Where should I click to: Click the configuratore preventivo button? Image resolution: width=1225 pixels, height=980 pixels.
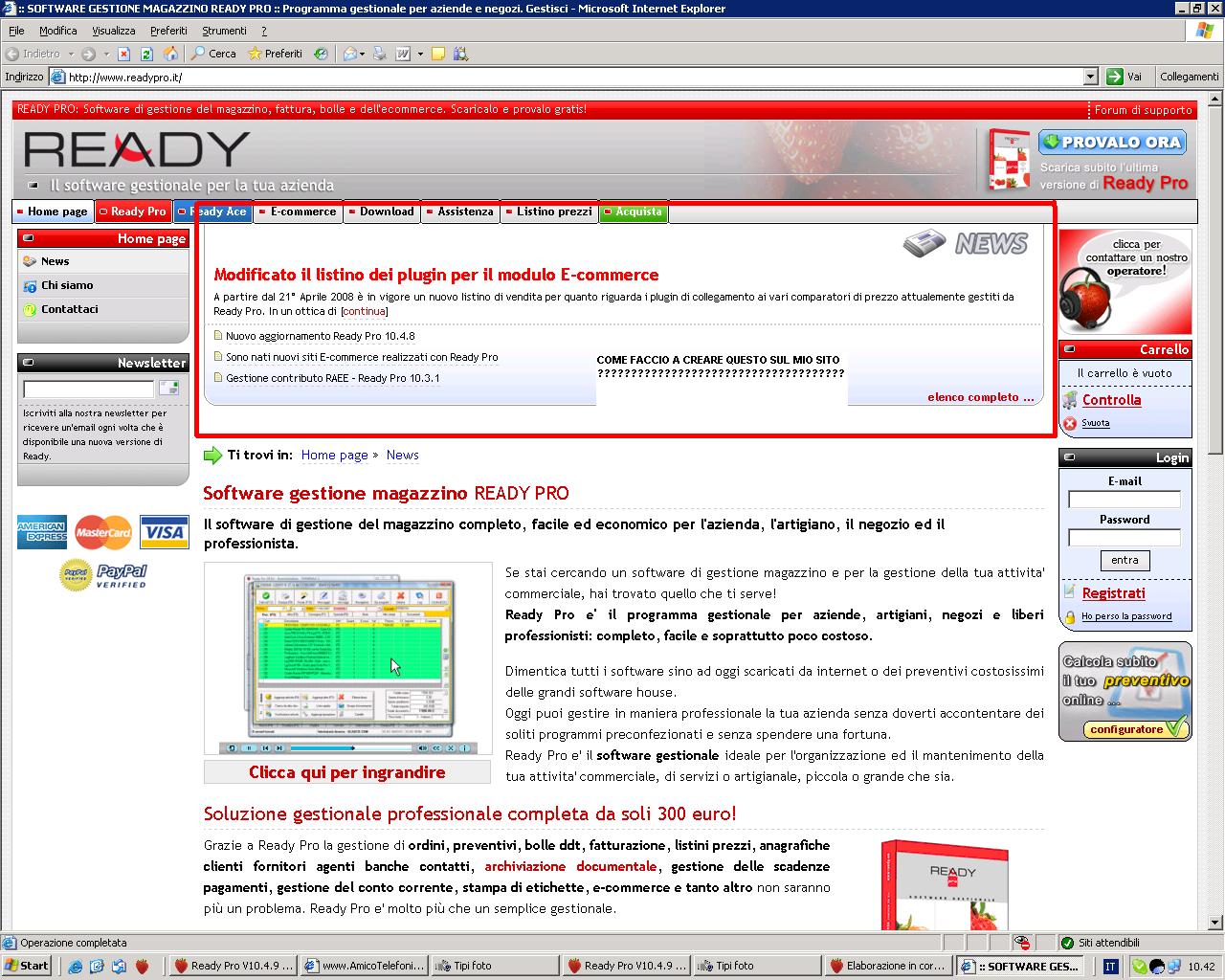click(1135, 729)
